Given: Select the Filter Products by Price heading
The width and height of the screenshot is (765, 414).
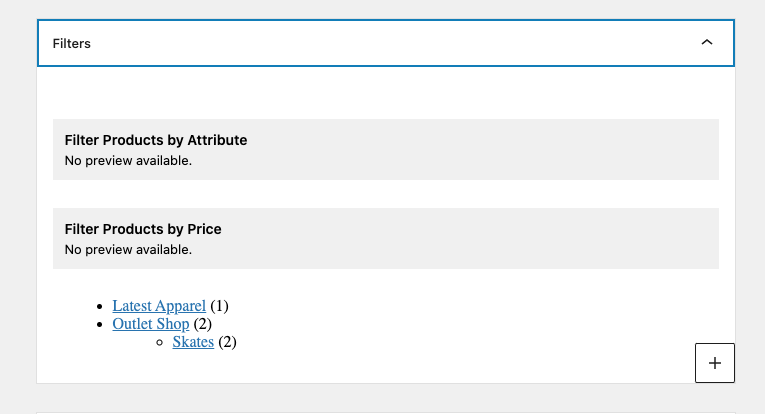Looking at the screenshot, I should tap(143, 229).
